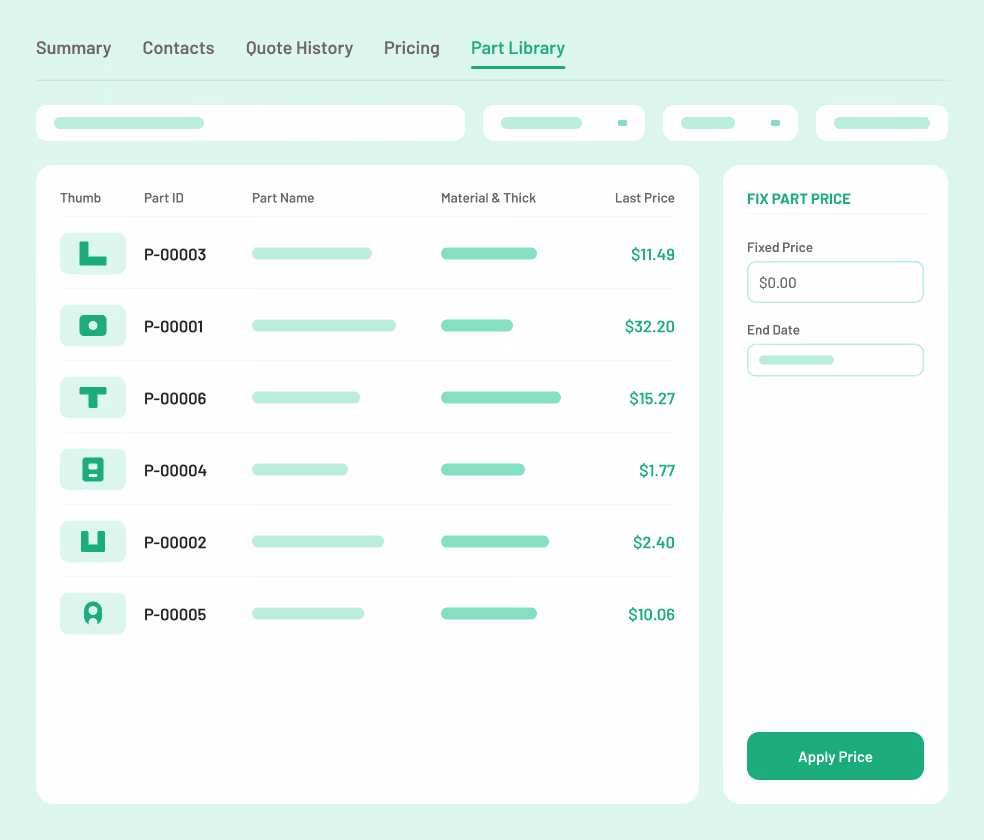Image resolution: width=984 pixels, height=840 pixels.
Task: Click the plate thumbnail for P-00004
Action: click(x=93, y=469)
